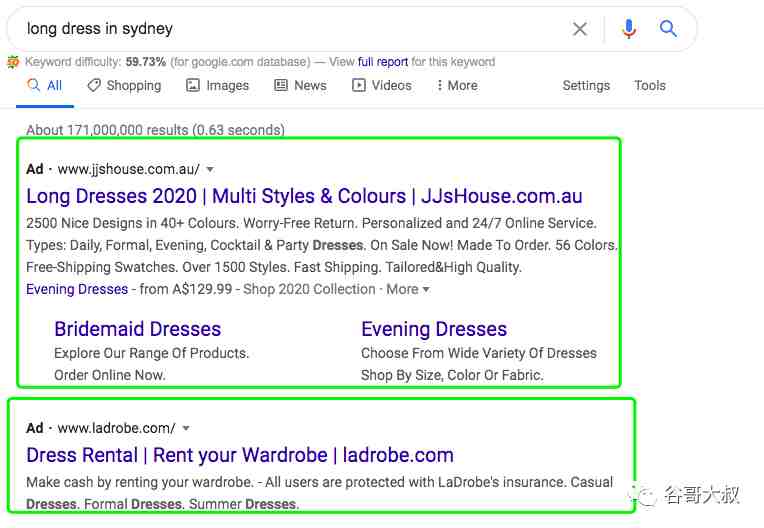Screen dimensions: 764x528
Task: Click the 'Order Online Now.' text
Action: click(110, 375)
